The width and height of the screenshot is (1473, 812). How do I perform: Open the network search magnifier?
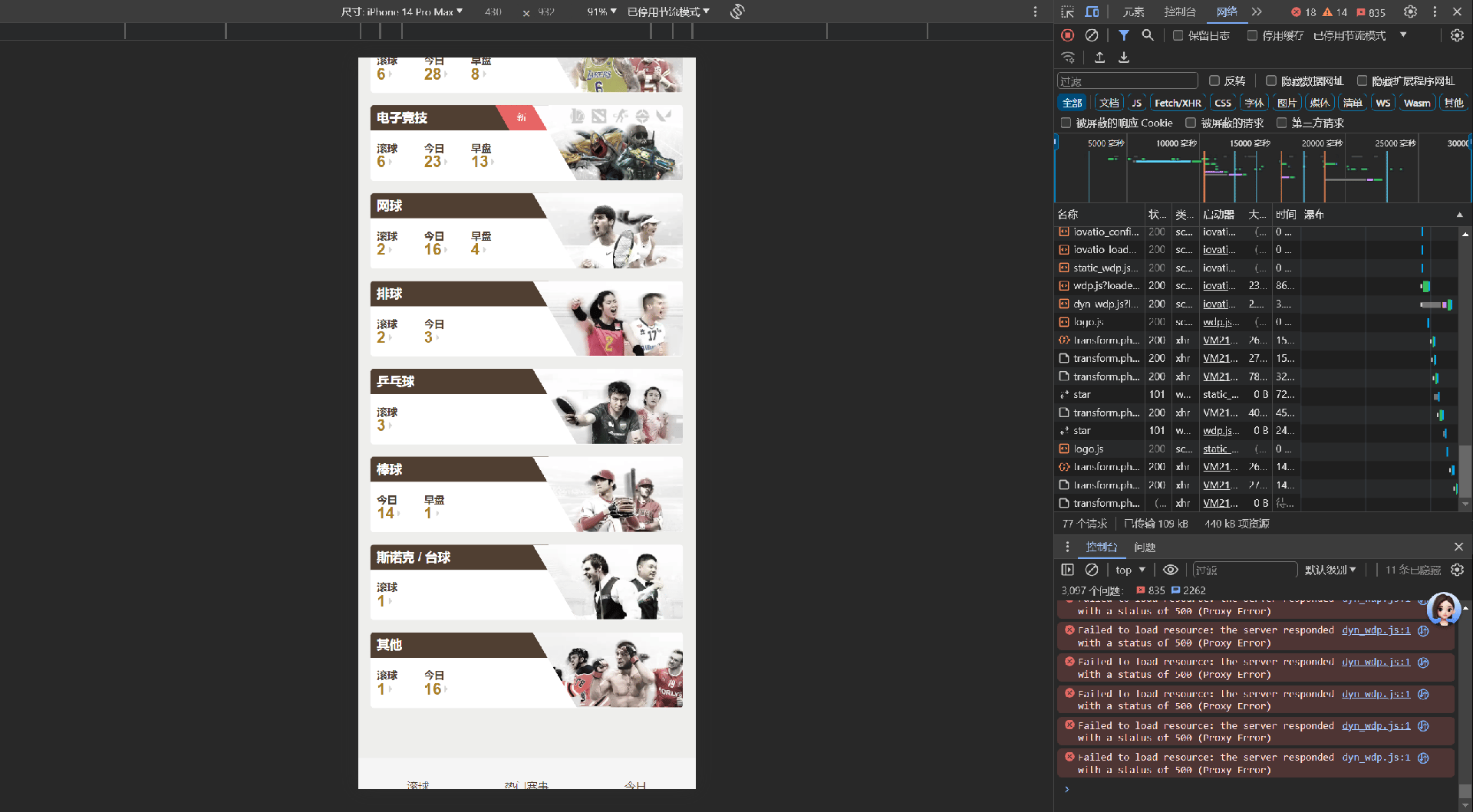coord(1148,35)
